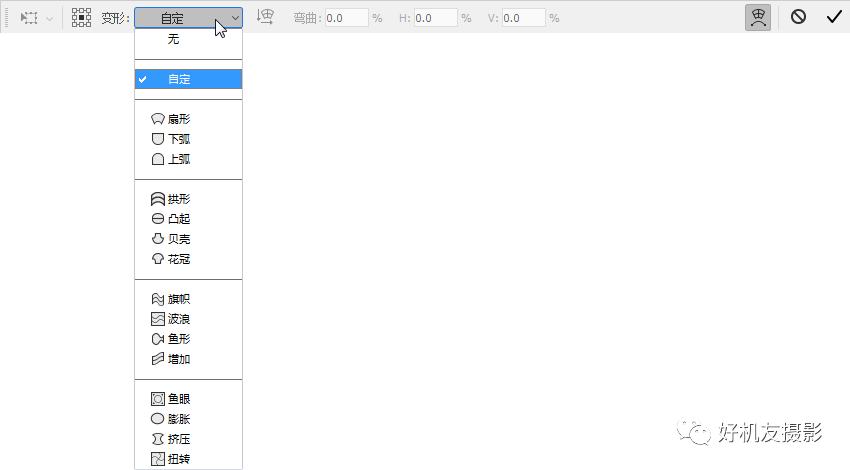Choose the 扇形 warp style

(x=188, y=119)
